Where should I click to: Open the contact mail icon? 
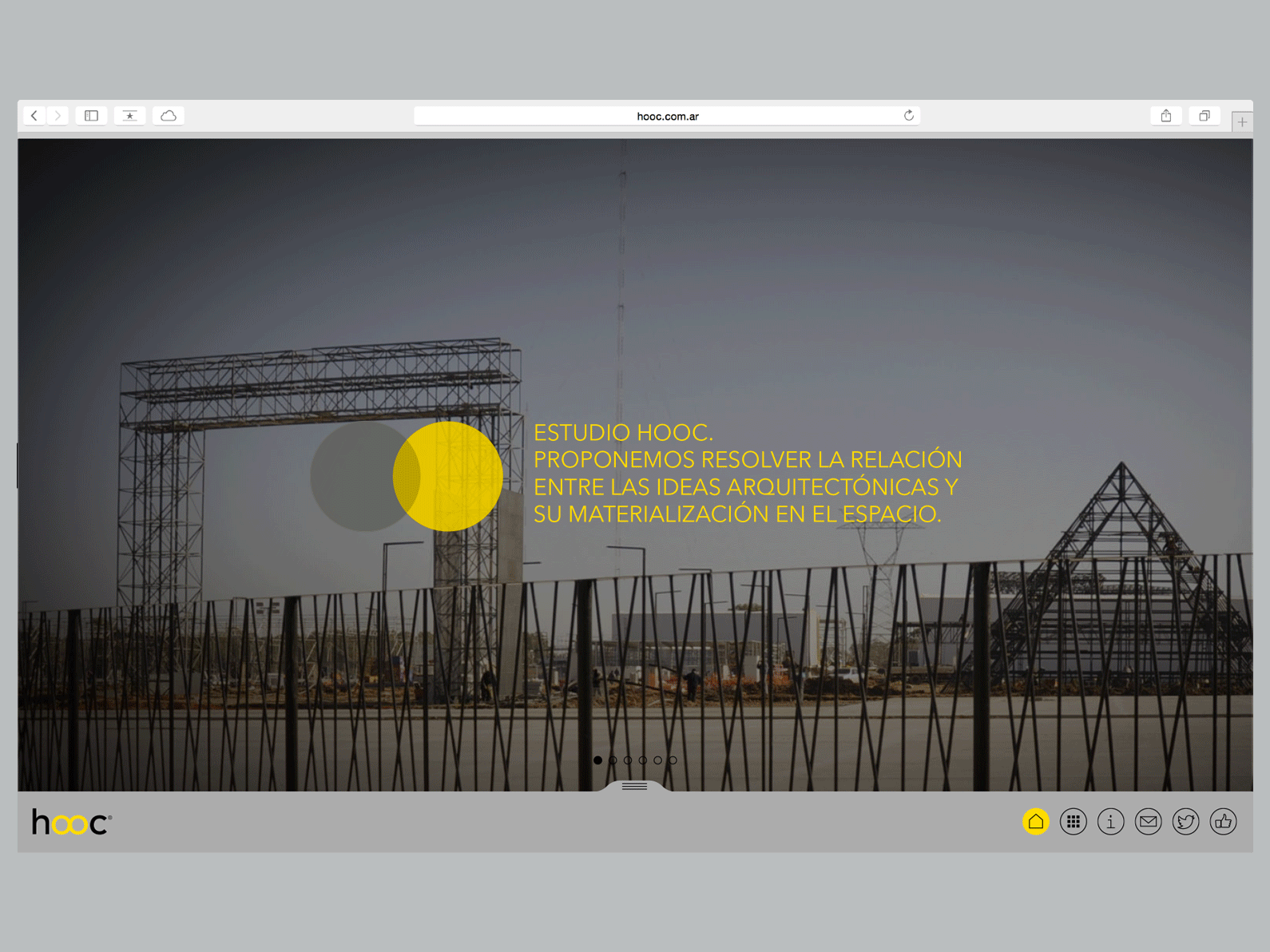[1149, 822]
